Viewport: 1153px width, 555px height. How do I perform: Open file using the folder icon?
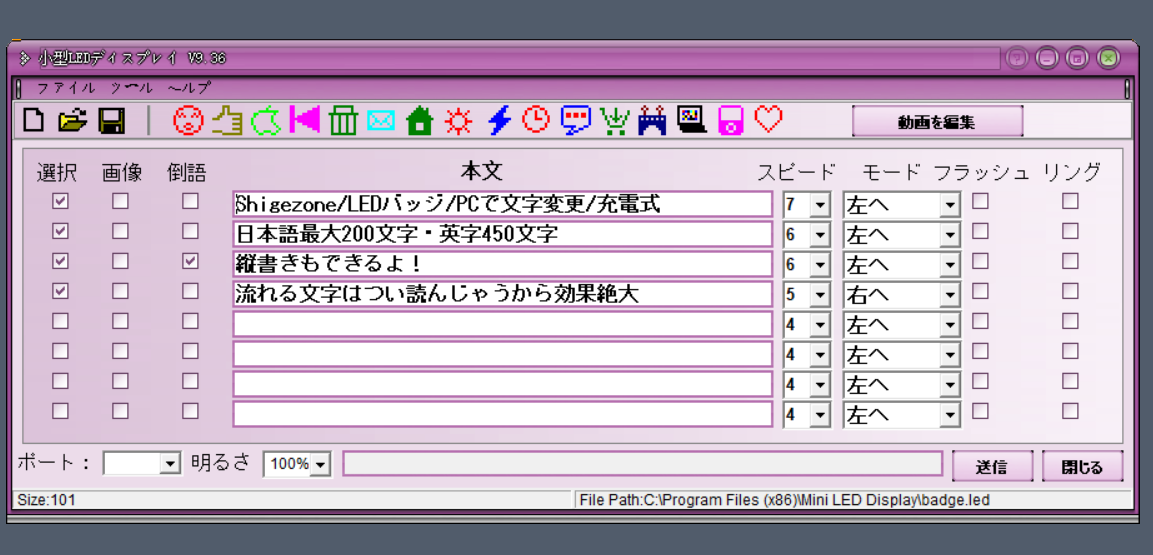73,120
